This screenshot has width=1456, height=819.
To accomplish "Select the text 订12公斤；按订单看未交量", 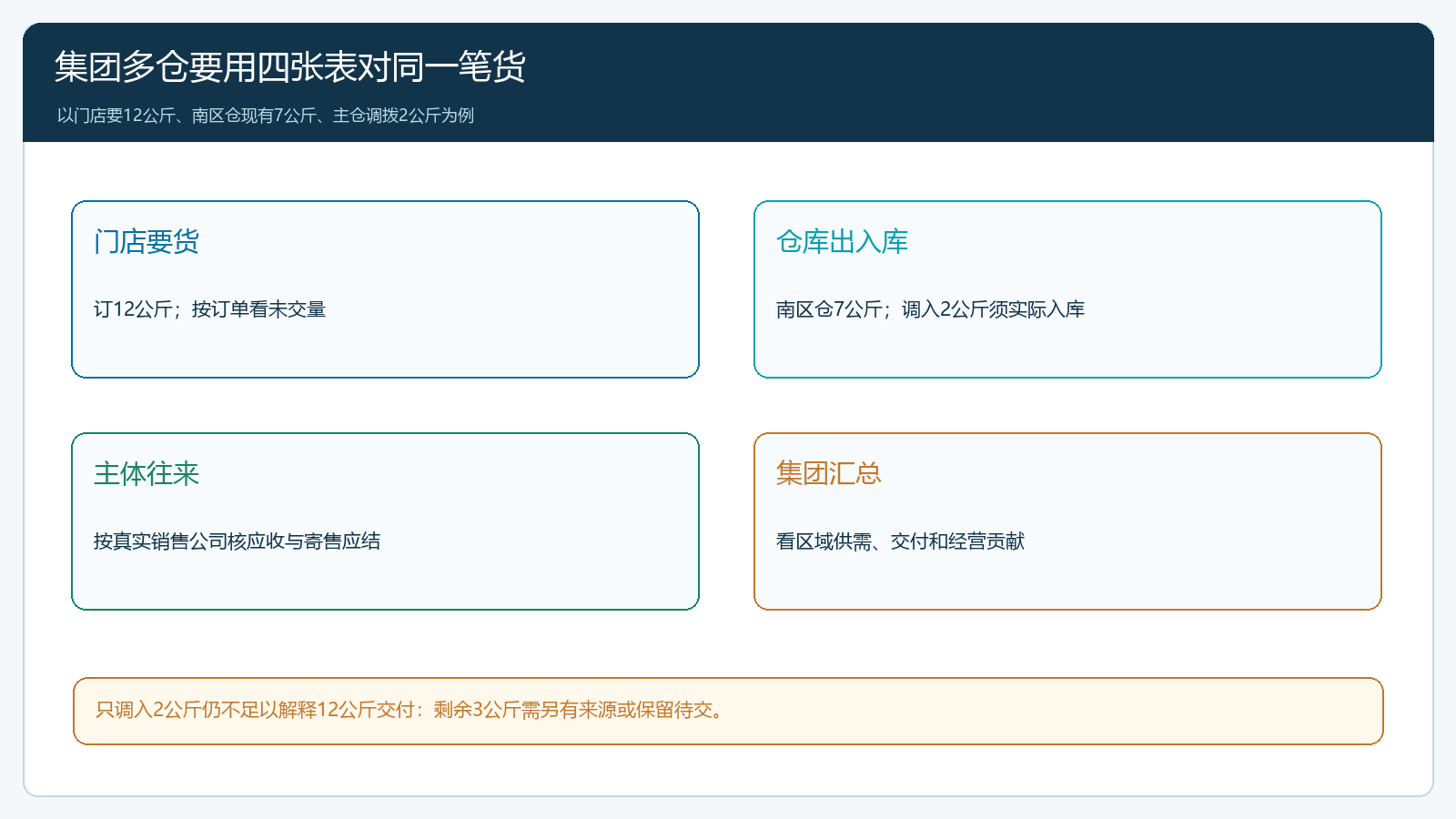I will click(x=209, y=309).
